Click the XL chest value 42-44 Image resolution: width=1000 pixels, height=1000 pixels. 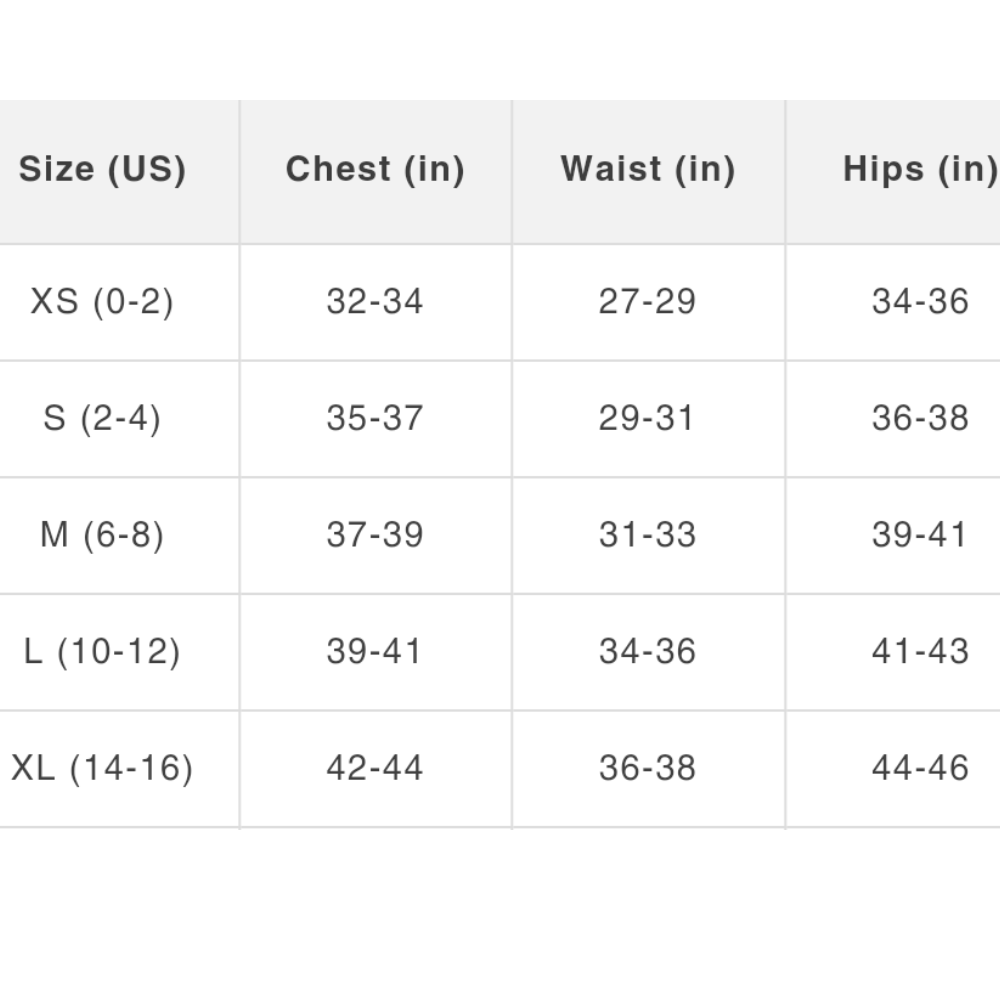tap(375, 768)
